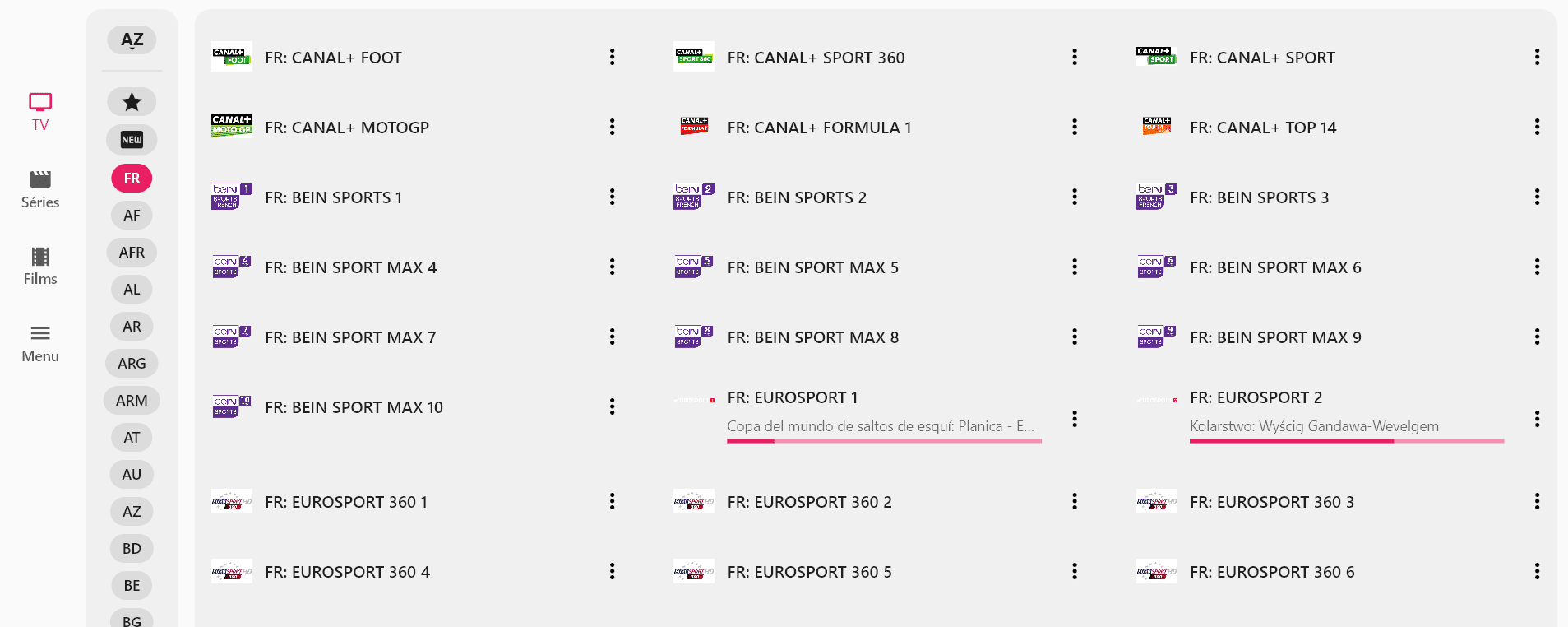The width and height of the screenshot is (1568, 627).
Task: Expand options for FR: BEIN SPORT MAX 10
Action: click(x=612, y=406)
